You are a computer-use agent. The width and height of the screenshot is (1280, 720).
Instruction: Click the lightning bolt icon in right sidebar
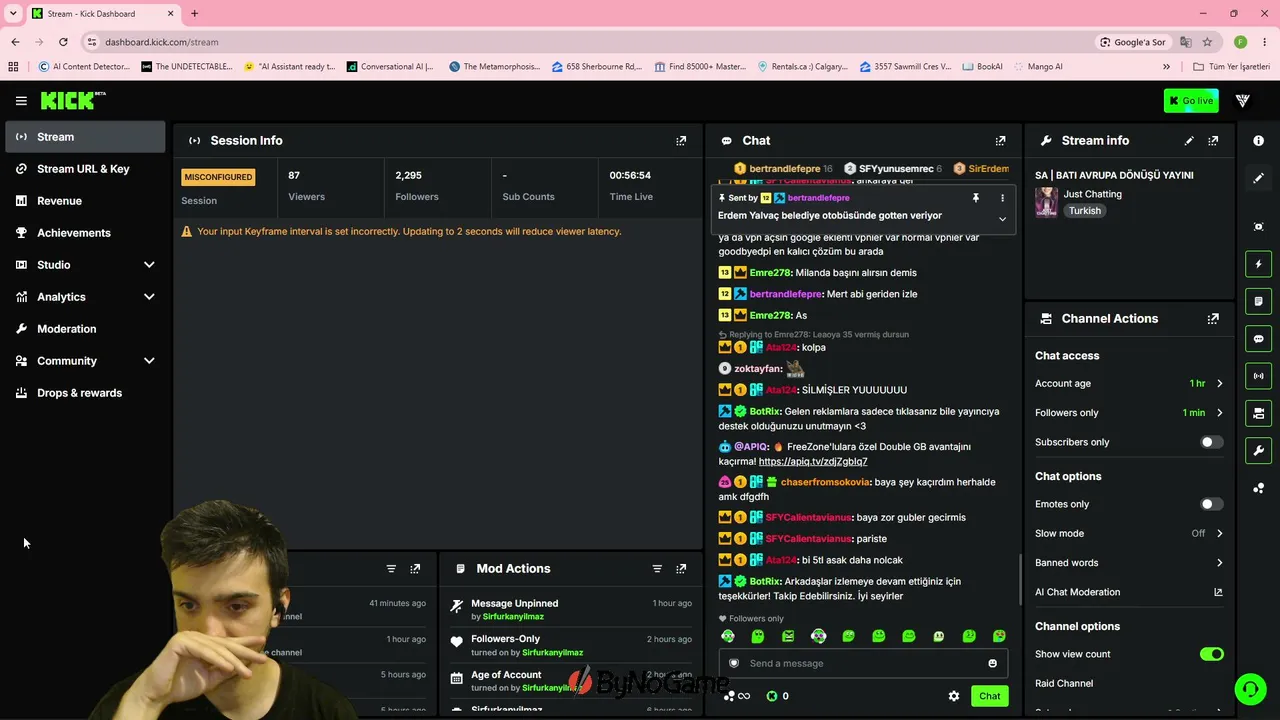click(x=1259, y=264)
